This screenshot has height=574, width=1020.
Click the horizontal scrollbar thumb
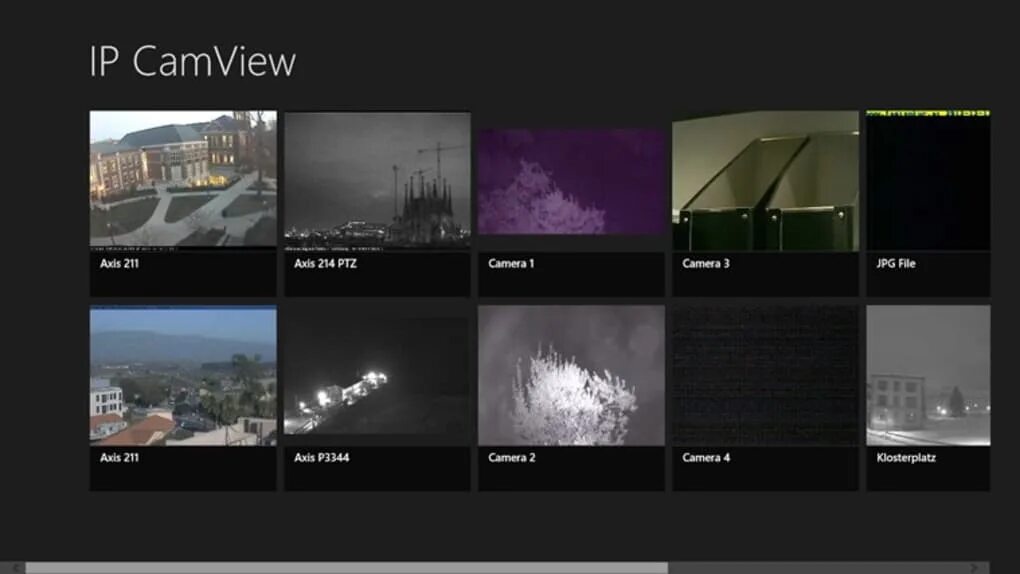click(347, 568)
